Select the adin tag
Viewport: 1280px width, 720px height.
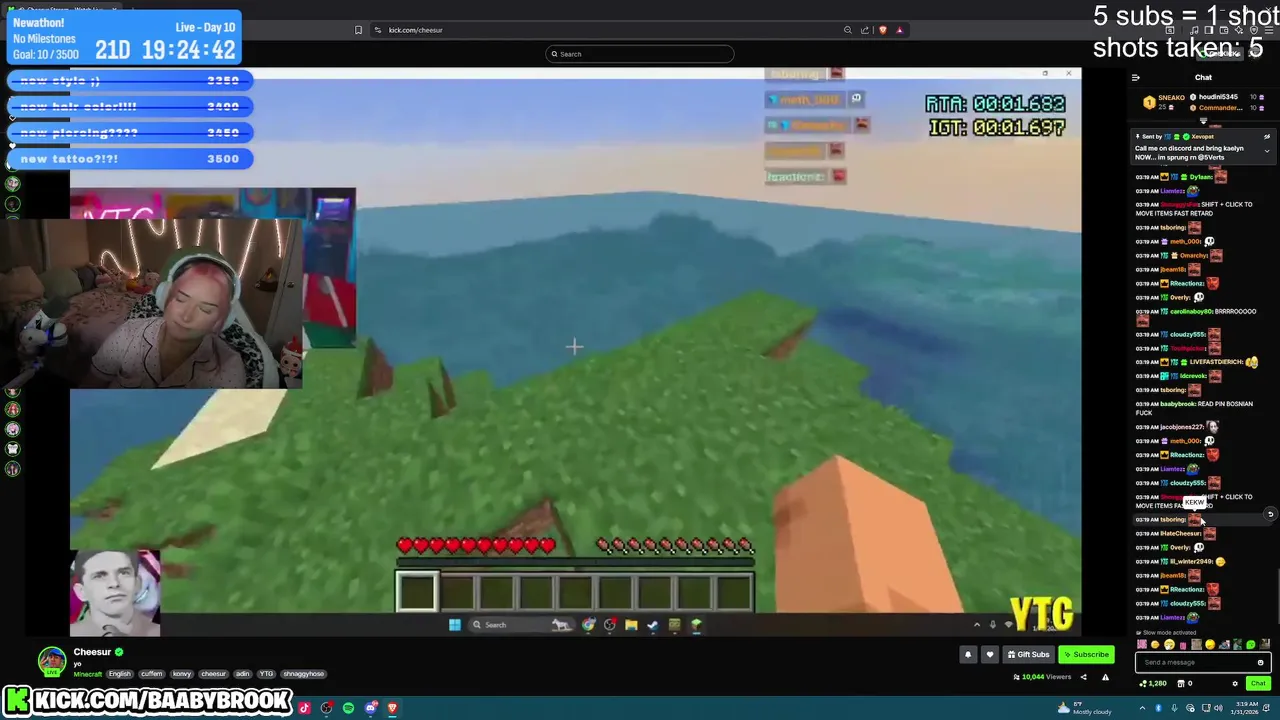click(242, 674)
